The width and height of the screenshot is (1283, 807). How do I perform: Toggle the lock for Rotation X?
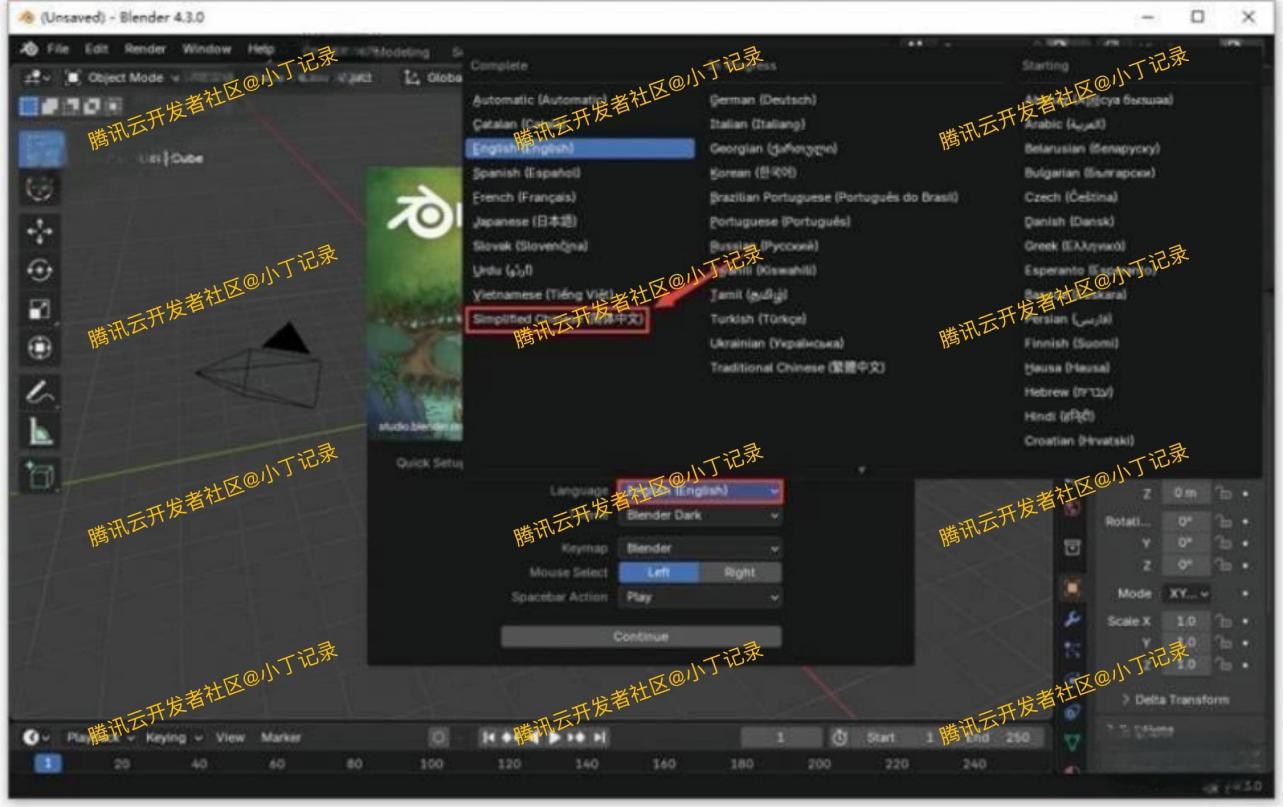1222,522
